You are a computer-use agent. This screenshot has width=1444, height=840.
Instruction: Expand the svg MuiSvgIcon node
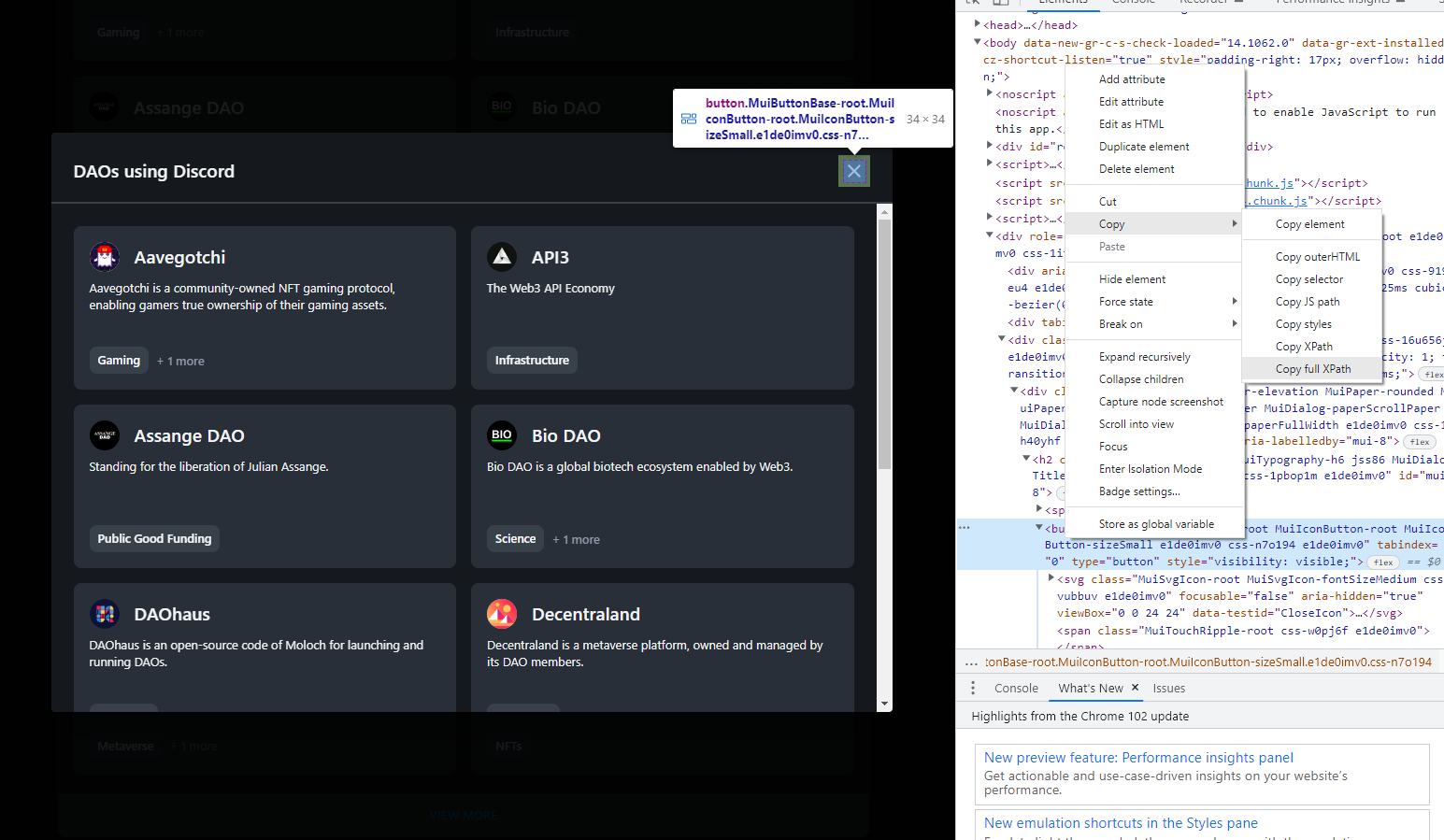[1051, 579]
